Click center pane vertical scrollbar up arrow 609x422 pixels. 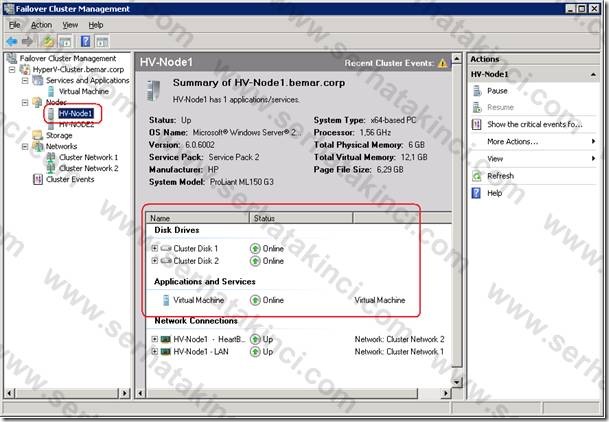click(x=457, y=59)
